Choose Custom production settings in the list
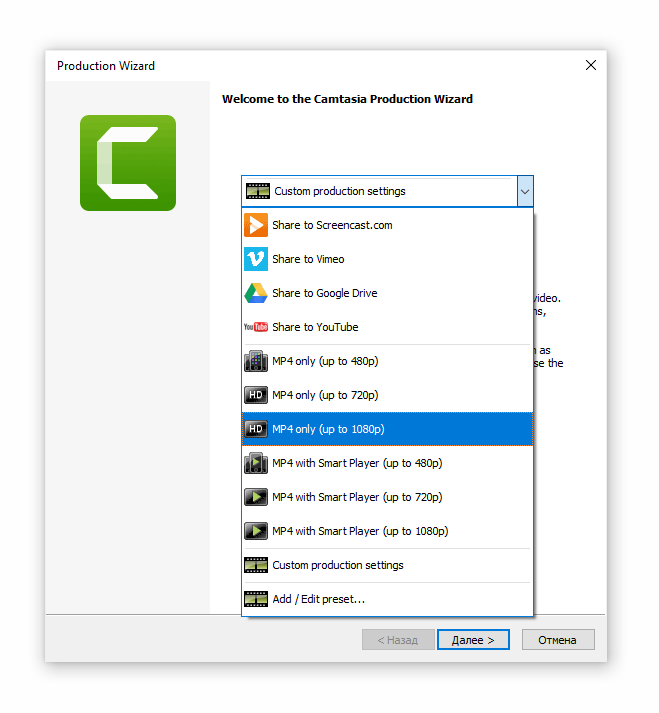Image resolution: width=659 pixels, height=713 pixels. point(387,565)
